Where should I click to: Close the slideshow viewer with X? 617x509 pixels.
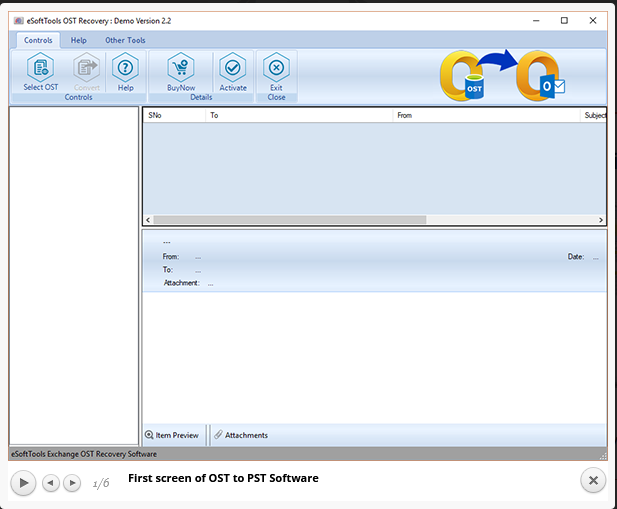[x=593, y=480]
